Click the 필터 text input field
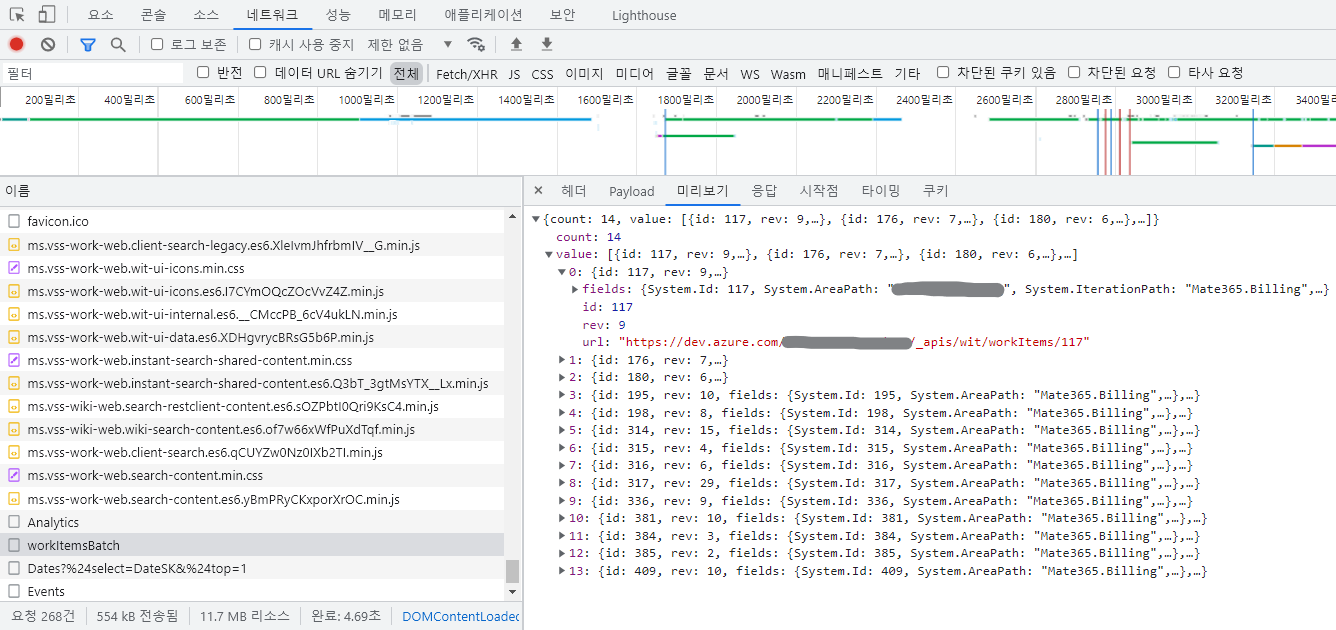The width and height of the screenshot is (1336, 630). [x=92, y=73]
